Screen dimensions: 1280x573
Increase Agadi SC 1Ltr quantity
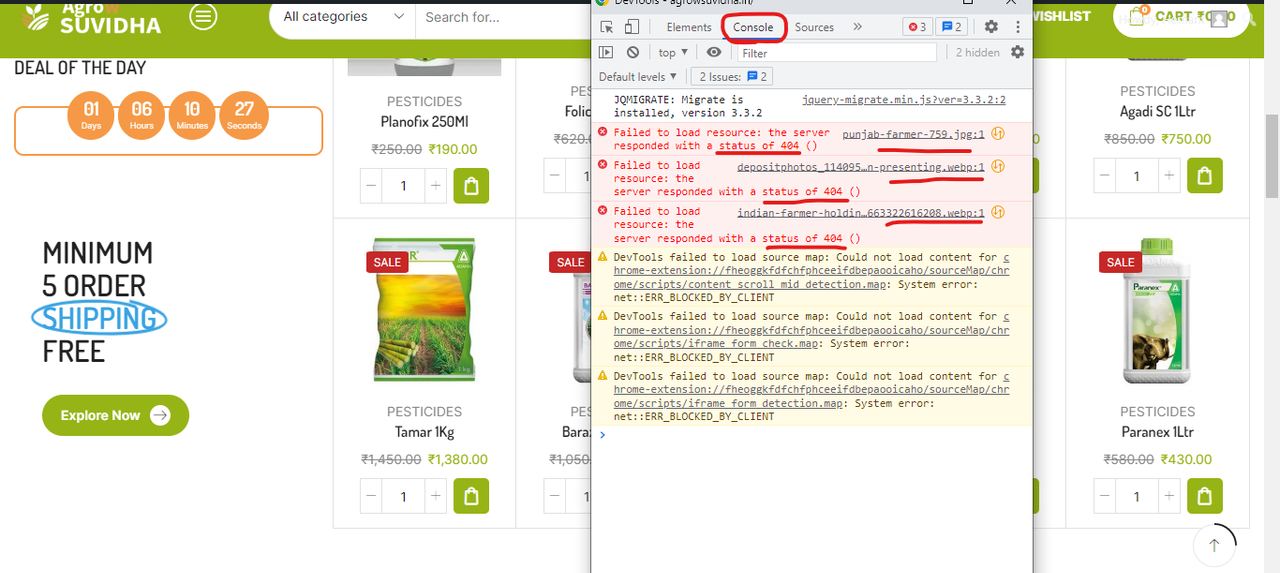coord(1168,176)
